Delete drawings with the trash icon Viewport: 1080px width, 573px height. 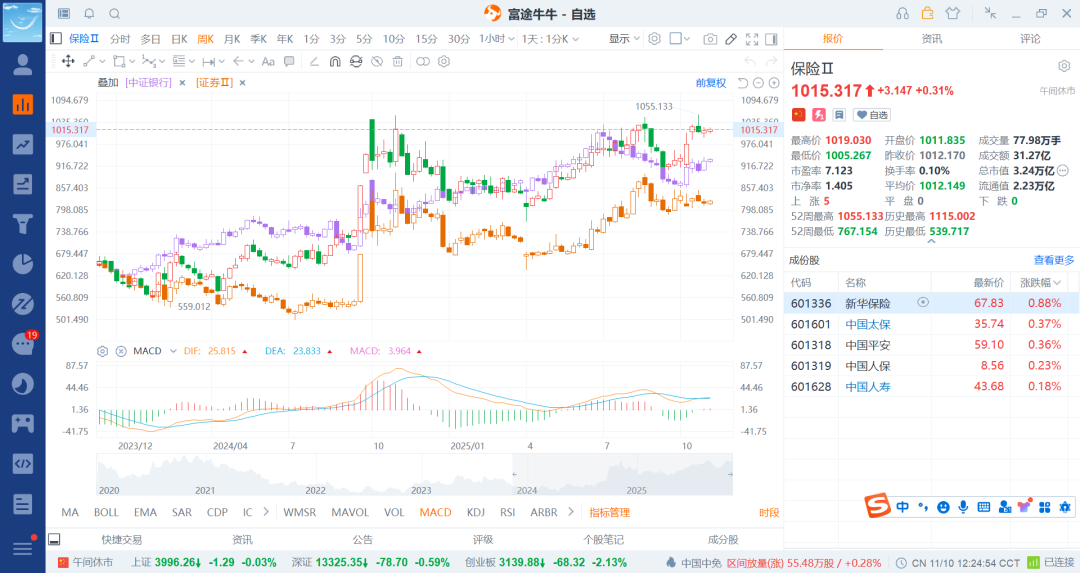pos(397,61)
